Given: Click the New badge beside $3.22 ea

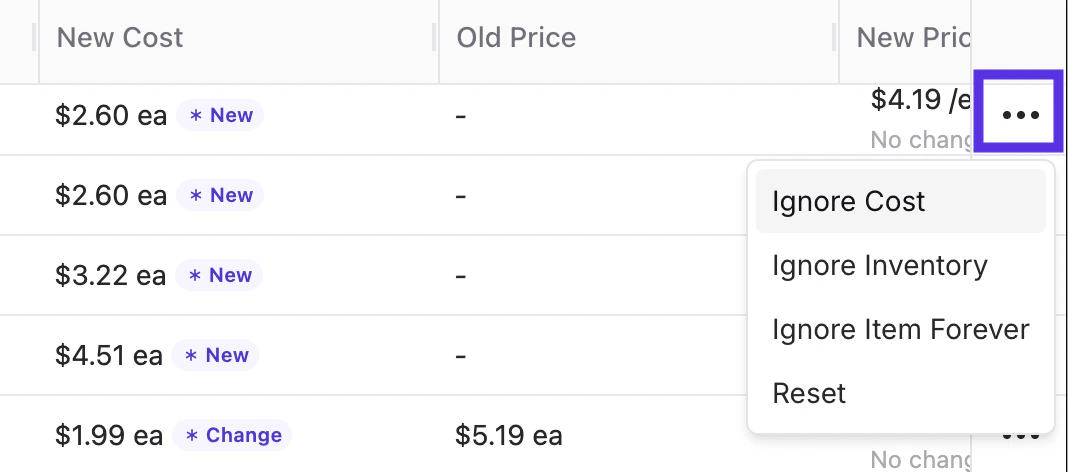Looking at the screenshot, I should [x=219, y=275].
